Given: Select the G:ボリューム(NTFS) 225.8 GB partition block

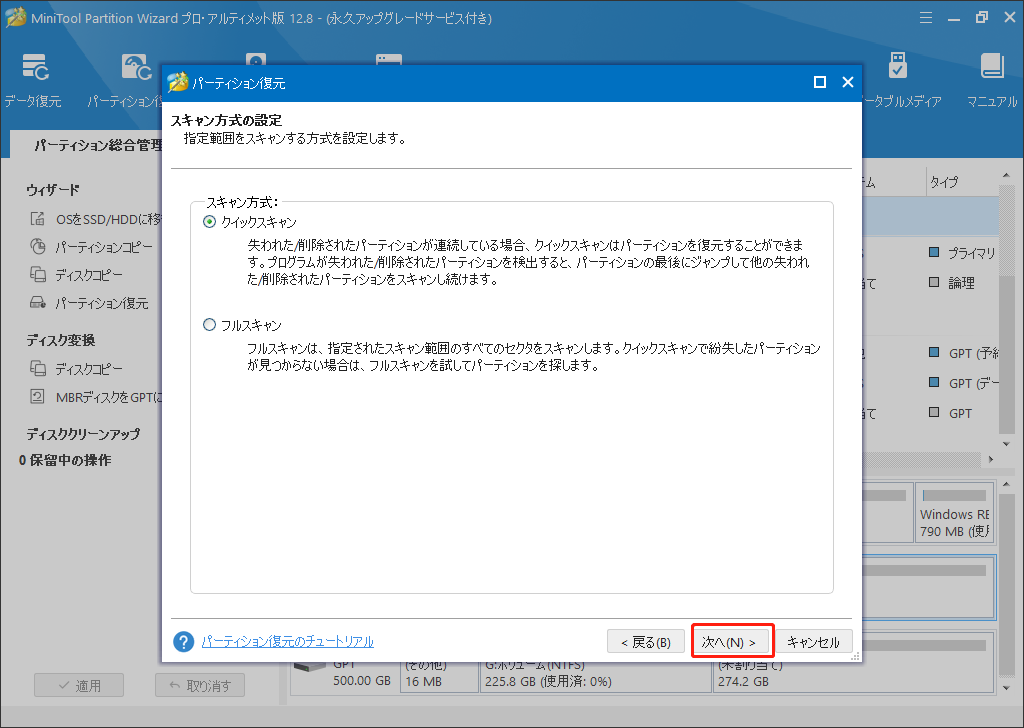Looking at the screenshot, I should [596, 676].
